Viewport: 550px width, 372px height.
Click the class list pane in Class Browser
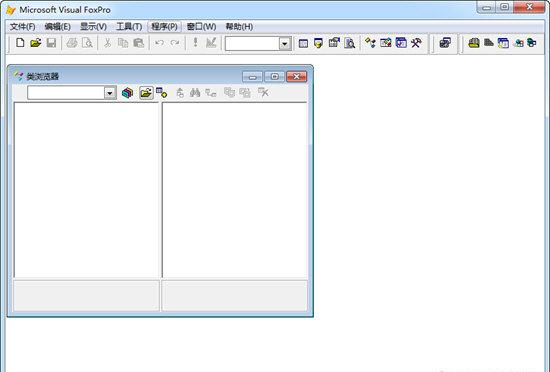click(87, 190)
